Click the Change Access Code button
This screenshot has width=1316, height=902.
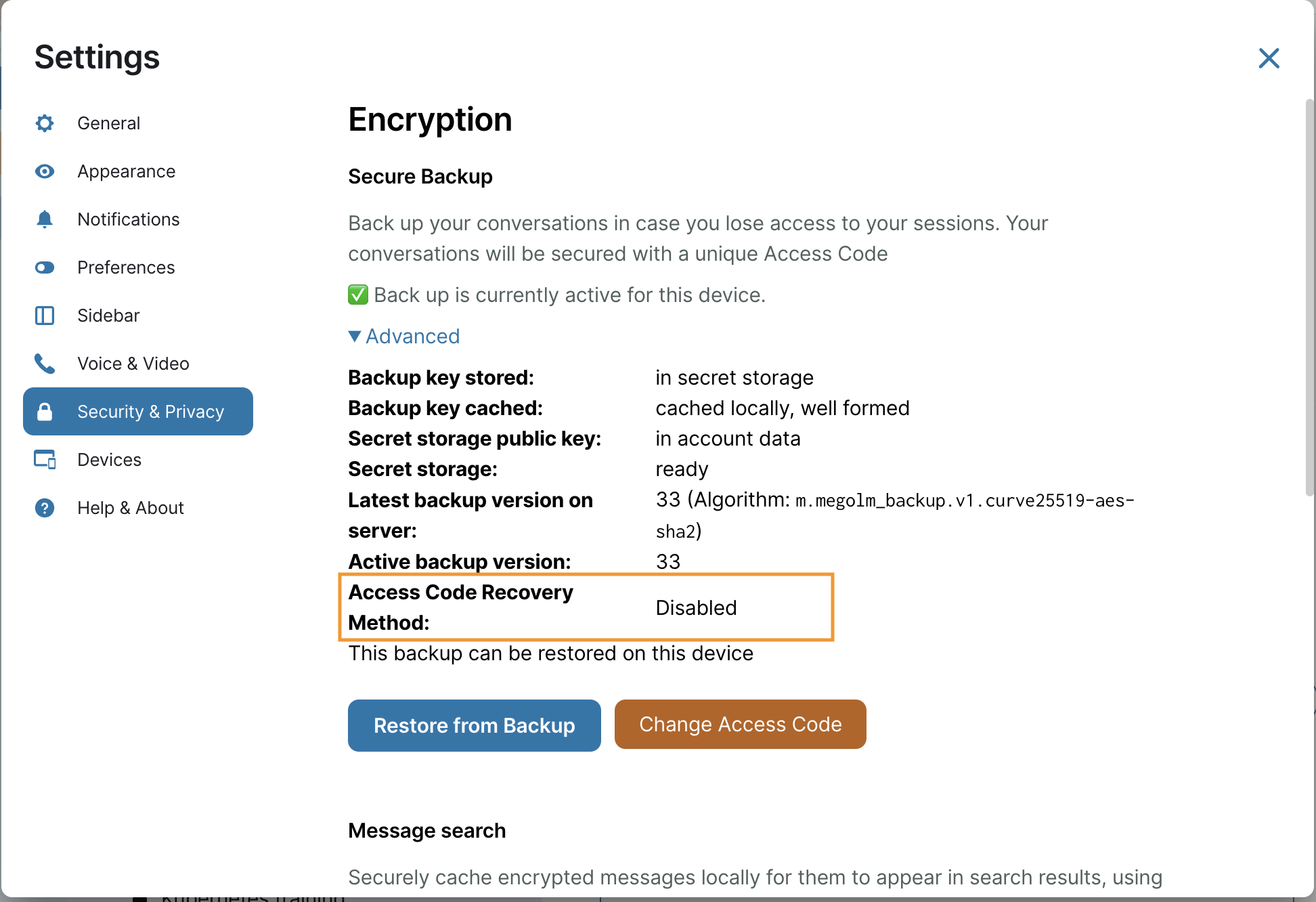(740, 725)
